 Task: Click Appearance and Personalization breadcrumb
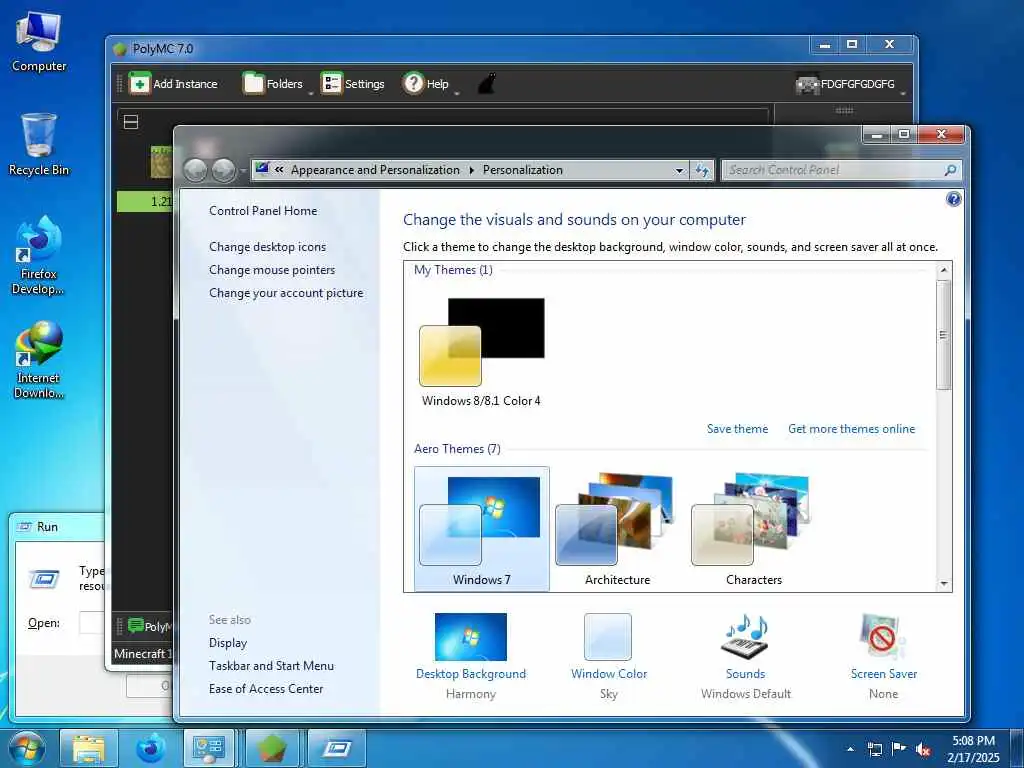(x=375, y=170)
